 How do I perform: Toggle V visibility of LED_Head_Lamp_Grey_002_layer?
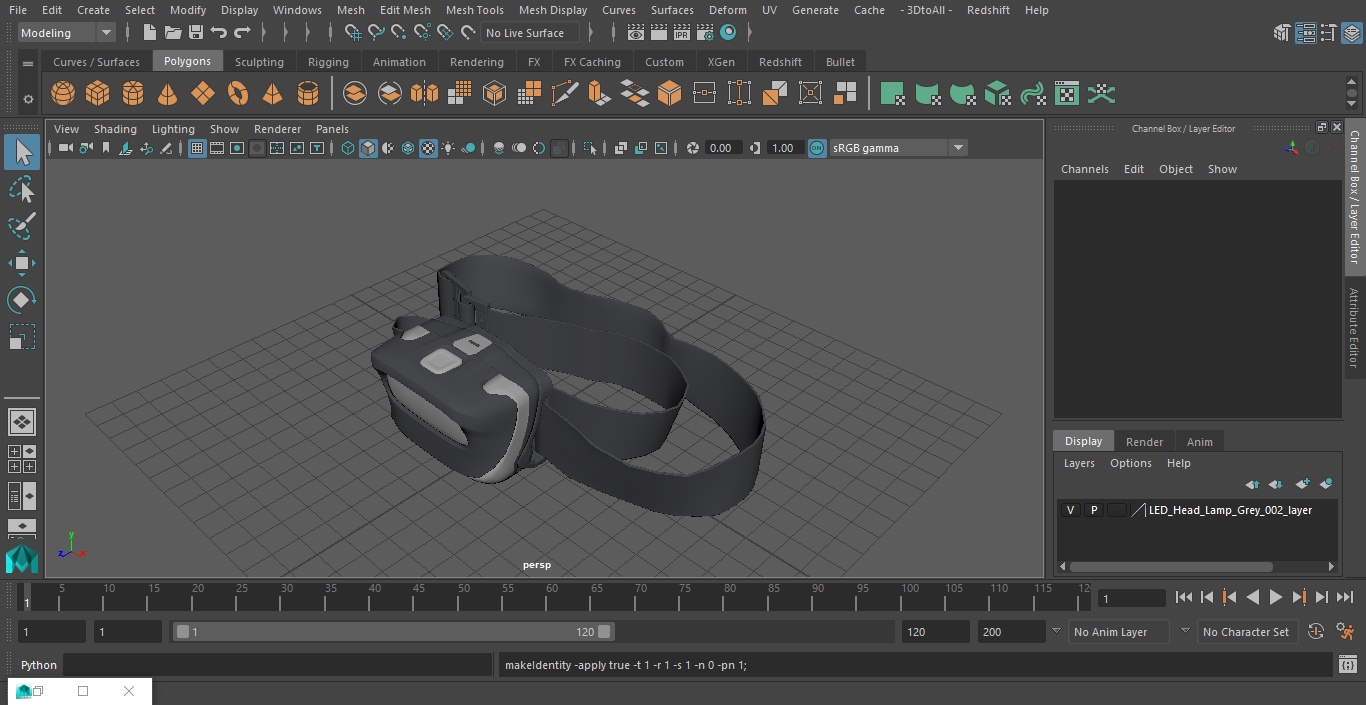pyautogui.click(x=1071, y=510)
